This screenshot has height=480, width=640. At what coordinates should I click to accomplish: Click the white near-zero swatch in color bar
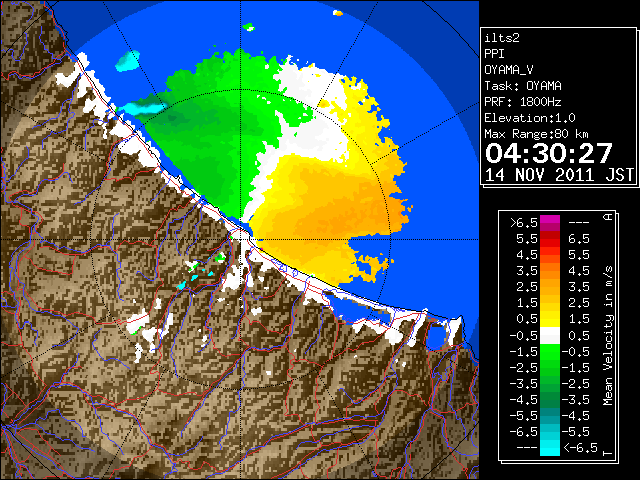point(550,335)
